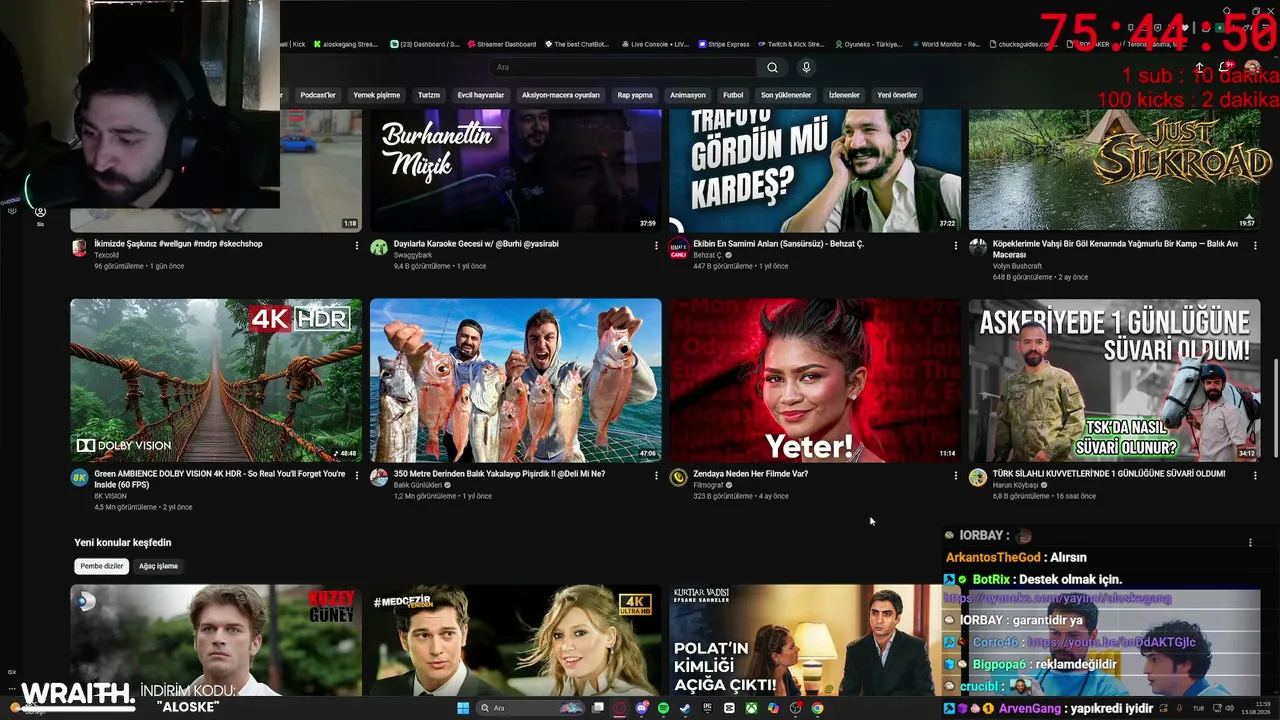Open Epic Games Launcher from taskbar

coord(707,708)
